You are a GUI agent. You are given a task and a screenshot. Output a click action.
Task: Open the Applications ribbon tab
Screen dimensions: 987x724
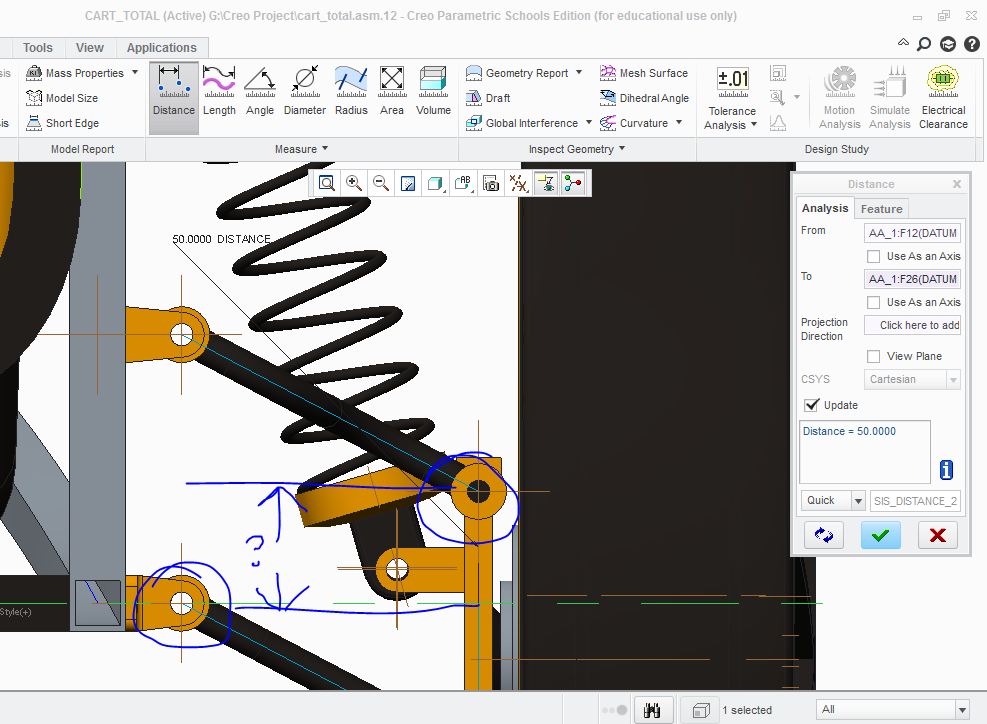[162, 48]
